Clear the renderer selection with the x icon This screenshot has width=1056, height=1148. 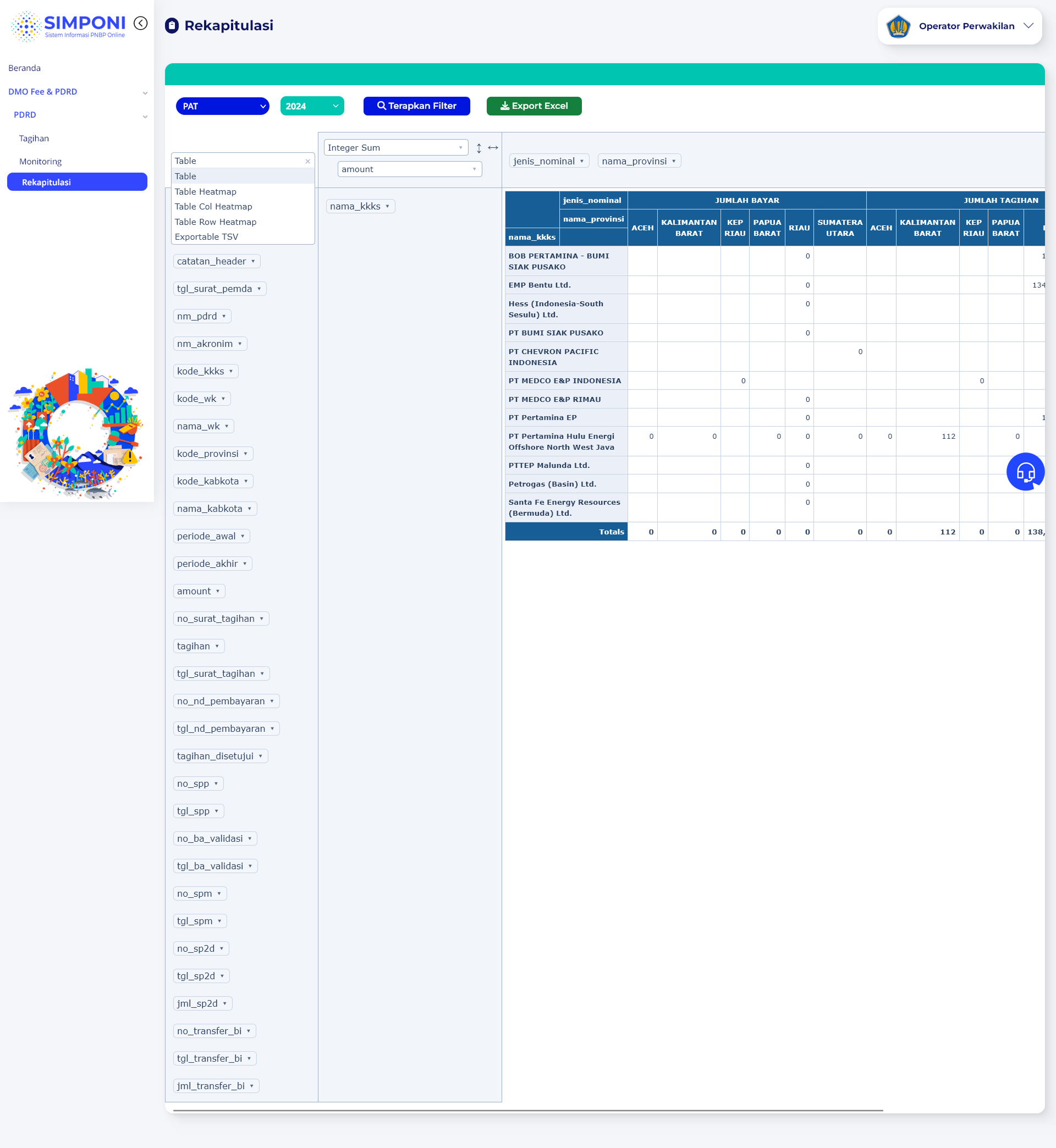tap(308, 162)
